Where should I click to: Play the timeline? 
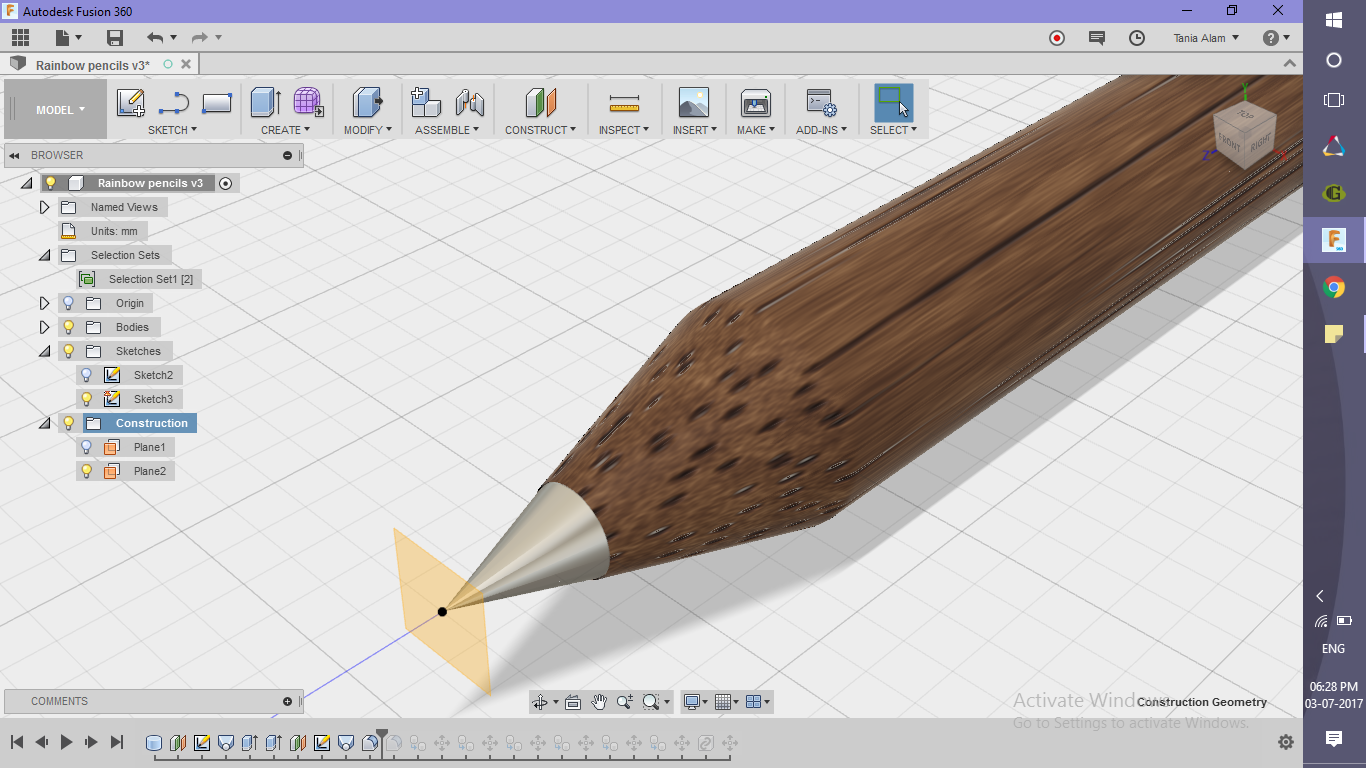click(67, 742)
